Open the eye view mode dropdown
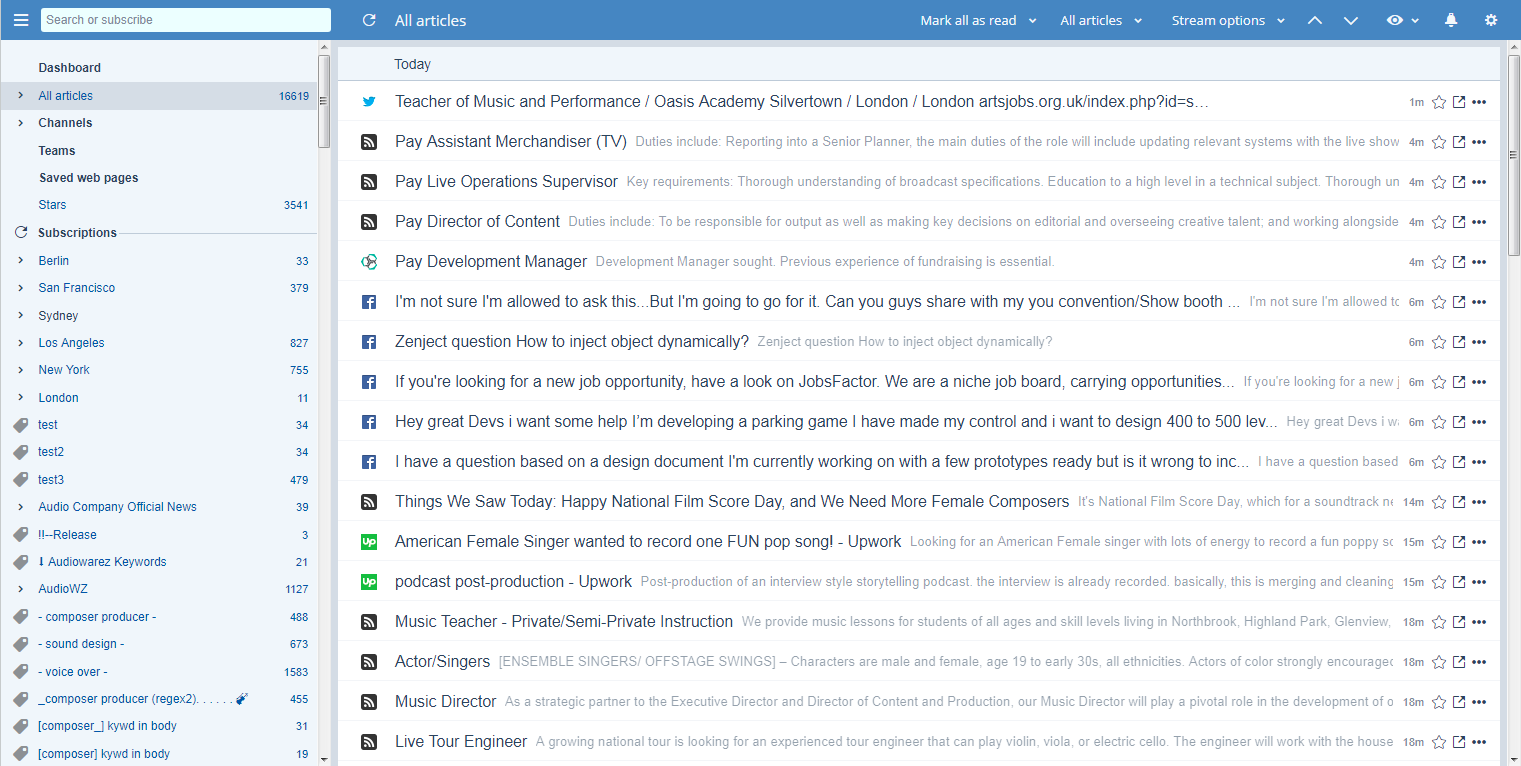Image resolution: width=1521 pixels, height=766 pixels. click(x=1403, y=20)
